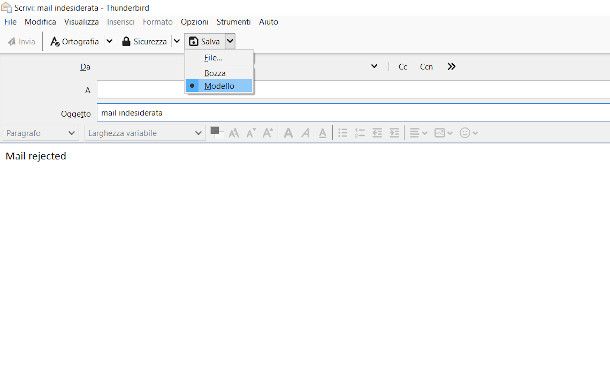
Task: Outdent the text
Action: pyautogui.click(x=377, y=133)
